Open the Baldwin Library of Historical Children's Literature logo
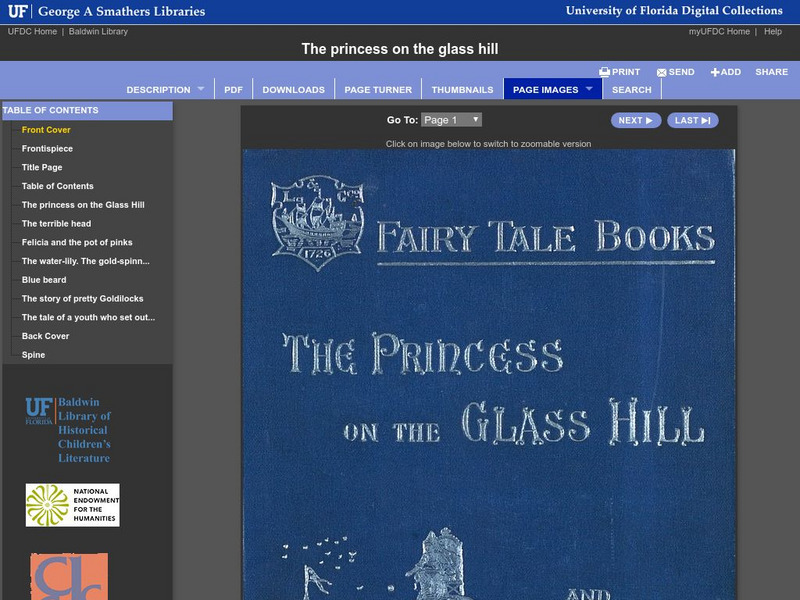The image size is (800, 600). 68,430
